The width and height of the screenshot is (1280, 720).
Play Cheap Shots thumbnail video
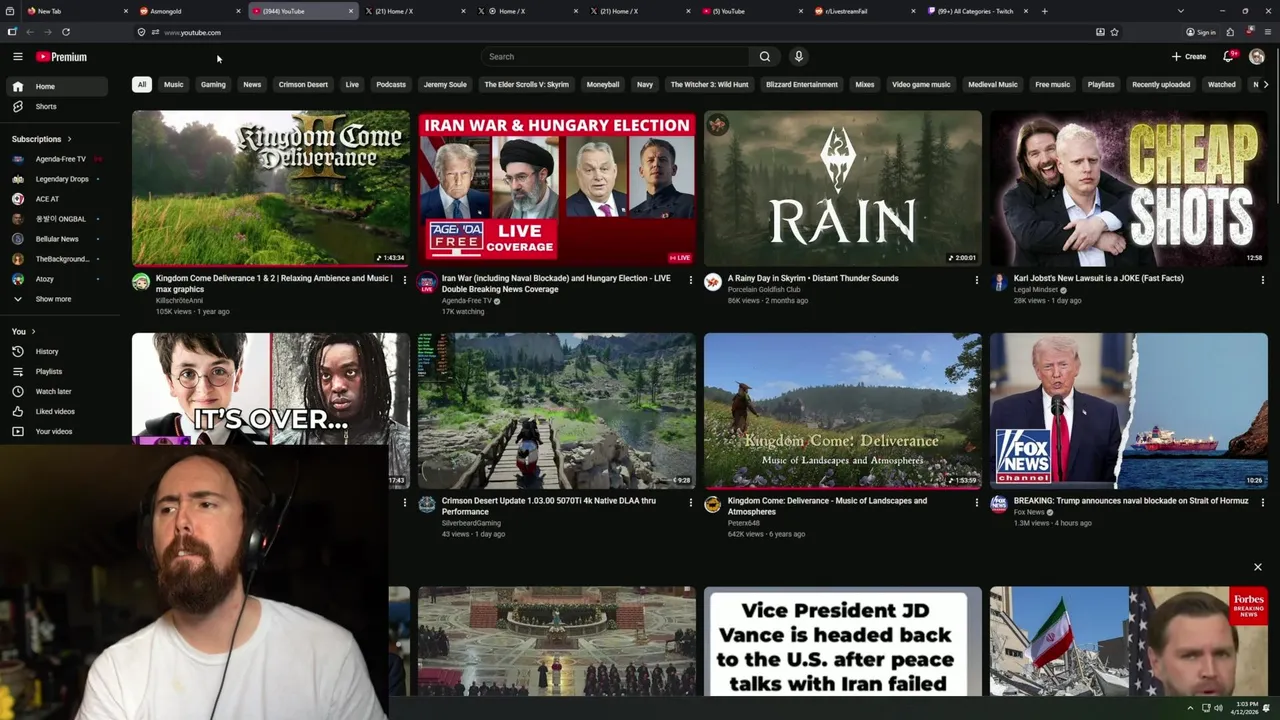click(1129, 188)
